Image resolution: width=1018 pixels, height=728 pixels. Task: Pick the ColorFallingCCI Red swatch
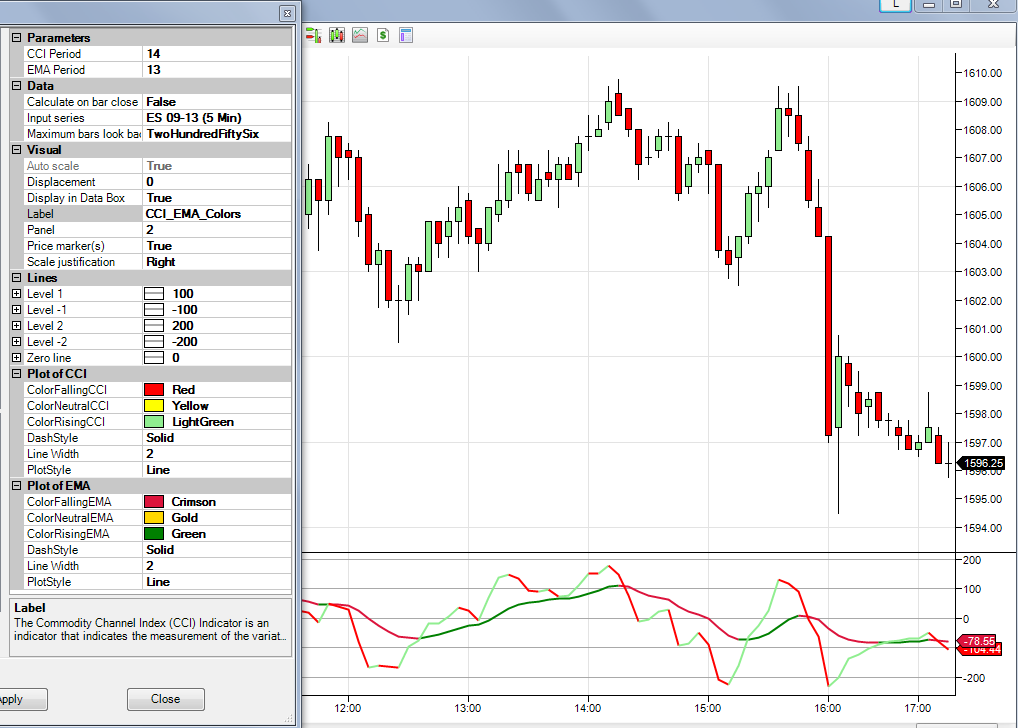pos(154,390)
